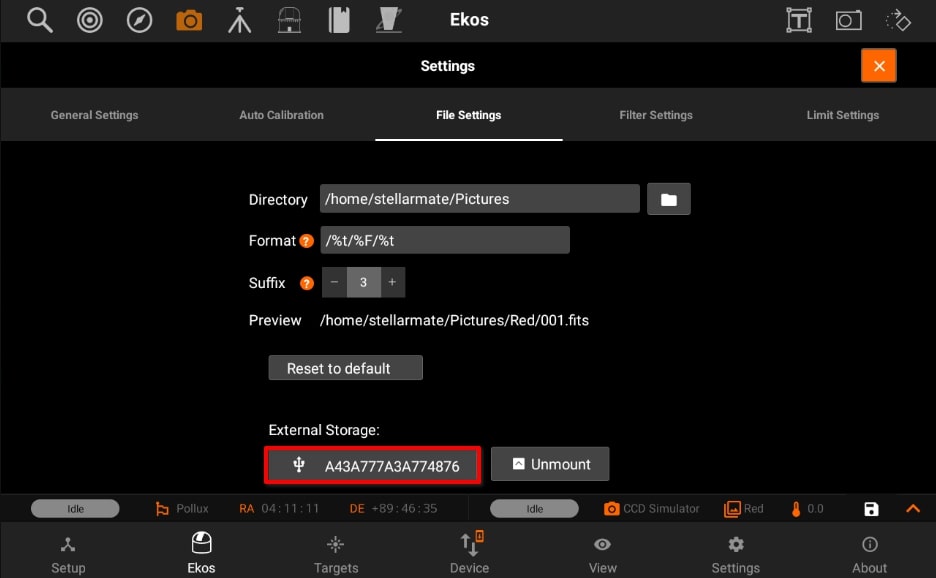Expand status bar with orange chevron
The image size is (936, 578).
pos(913,509)
